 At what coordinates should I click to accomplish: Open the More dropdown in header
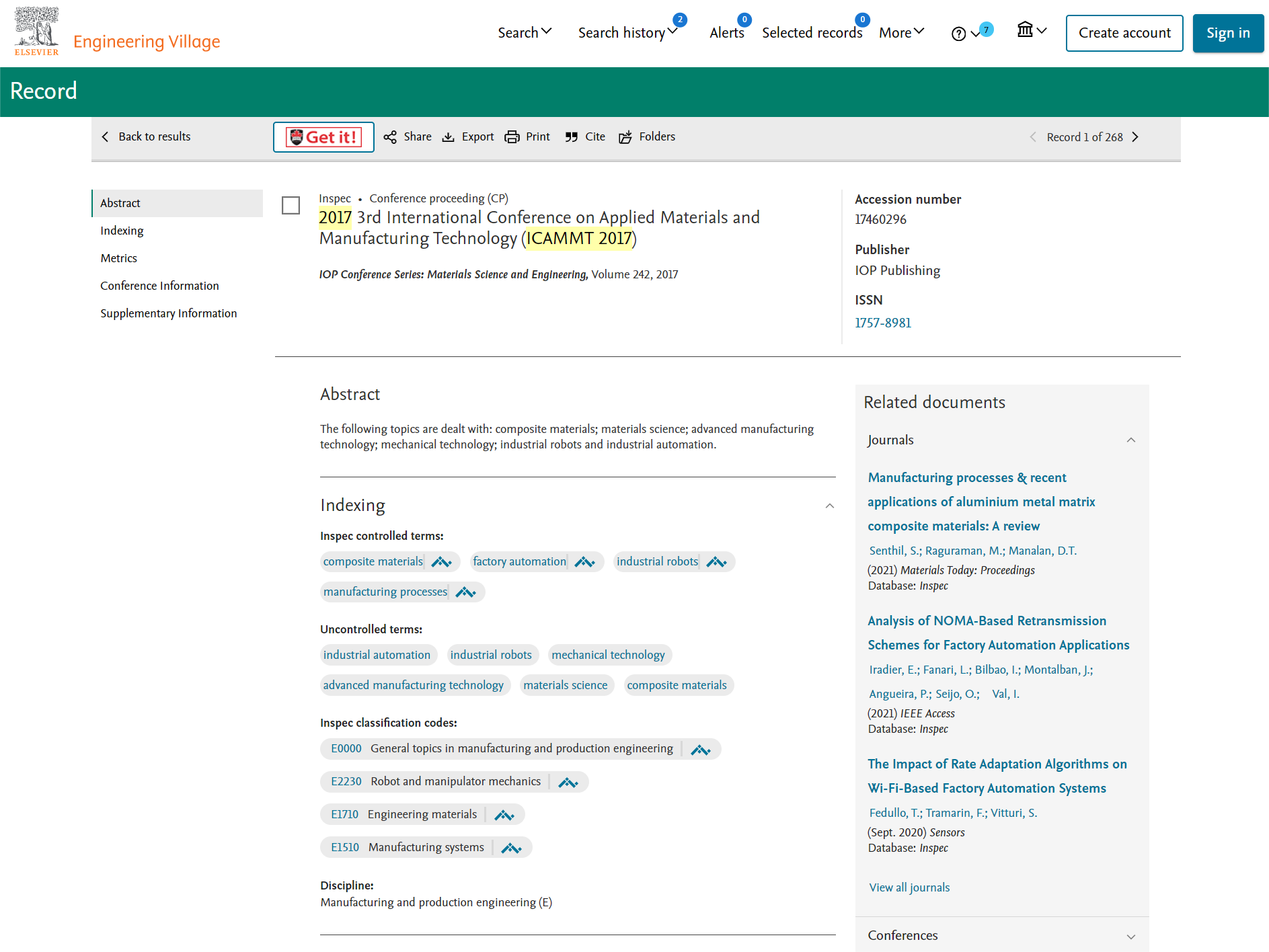[x=902, y=32]
